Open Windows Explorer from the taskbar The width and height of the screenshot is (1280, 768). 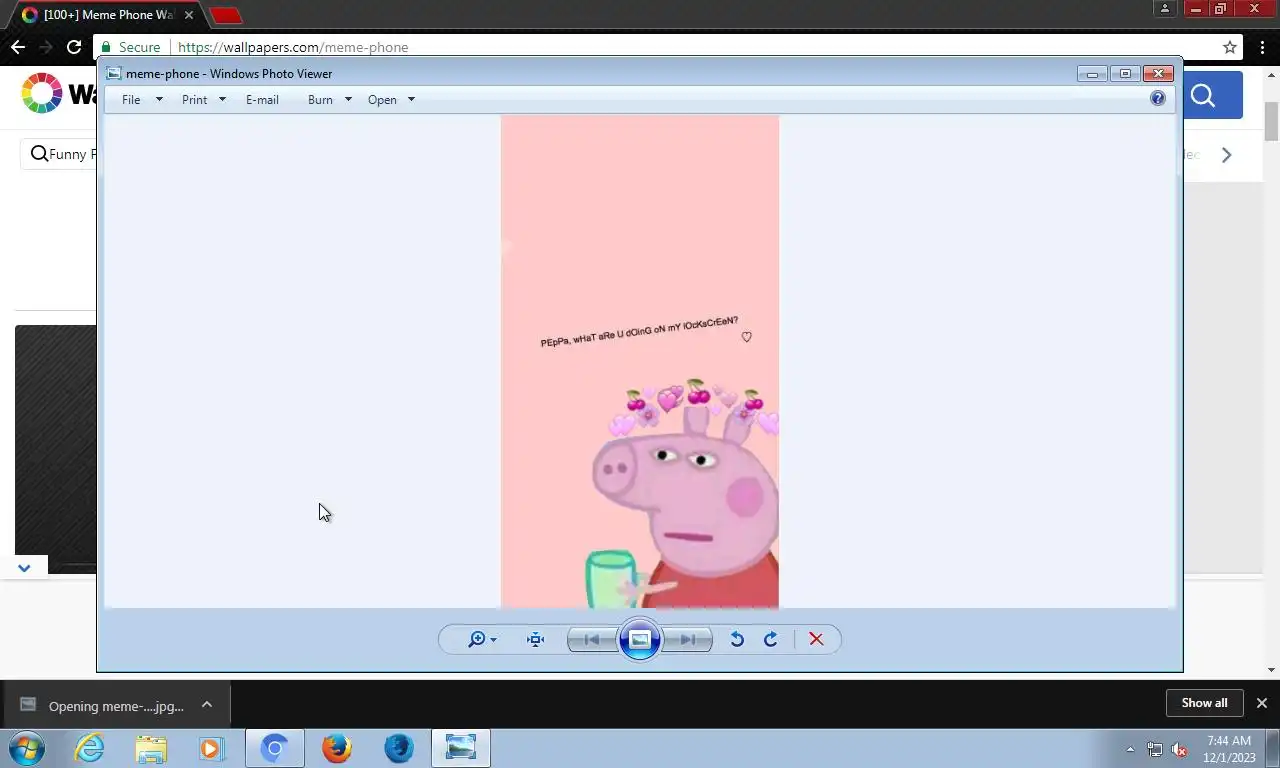coord(151,748)
